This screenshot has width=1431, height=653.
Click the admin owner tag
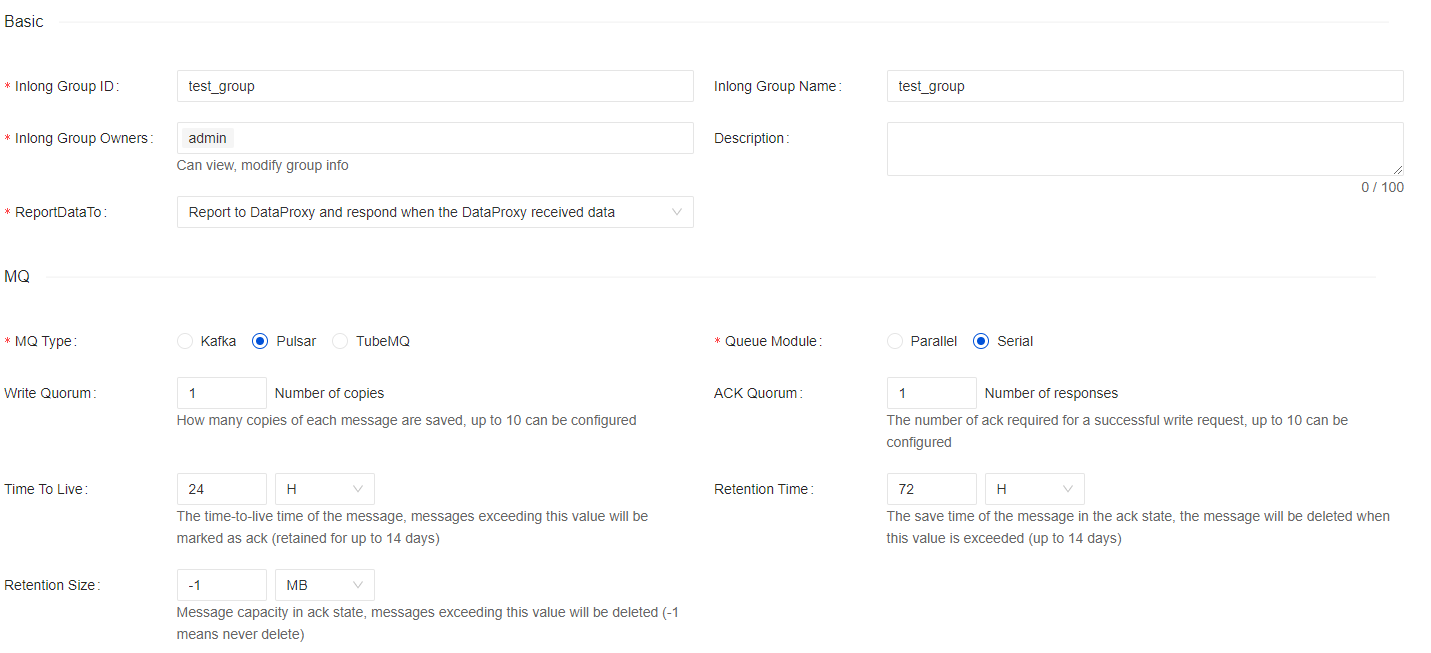[x=207, y=138]
